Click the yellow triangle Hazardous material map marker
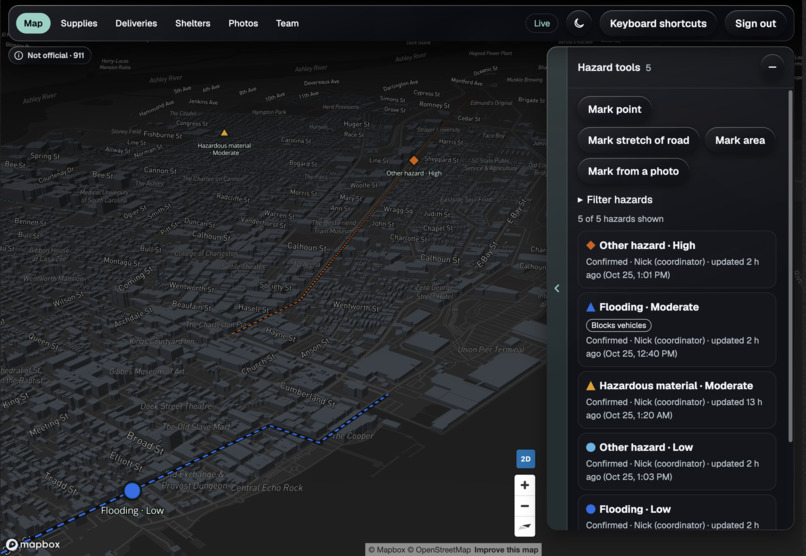806x556 pixels. (224, 133)
